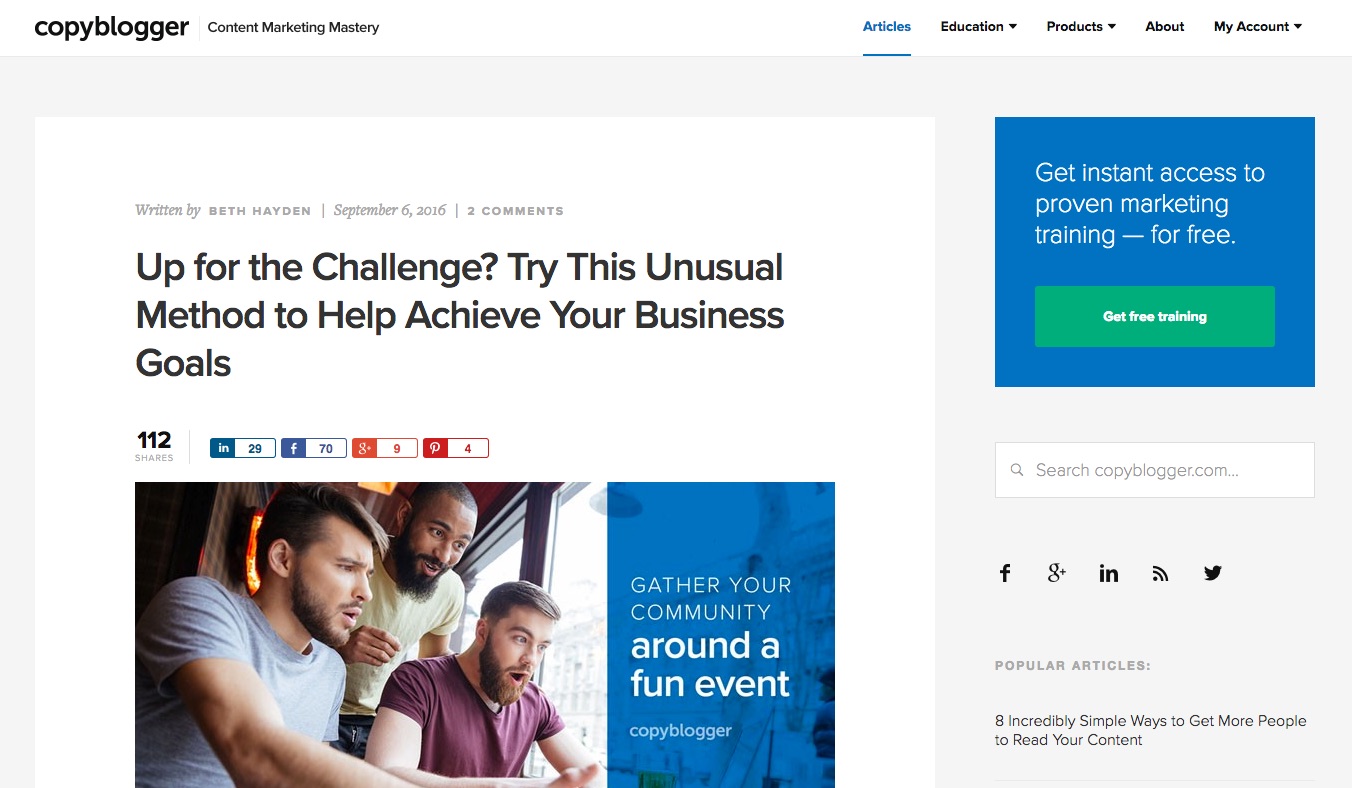The width and height of the screenshot is (1352, 788).
Task: Share article on Facebook button
Action: click(313, 448)
